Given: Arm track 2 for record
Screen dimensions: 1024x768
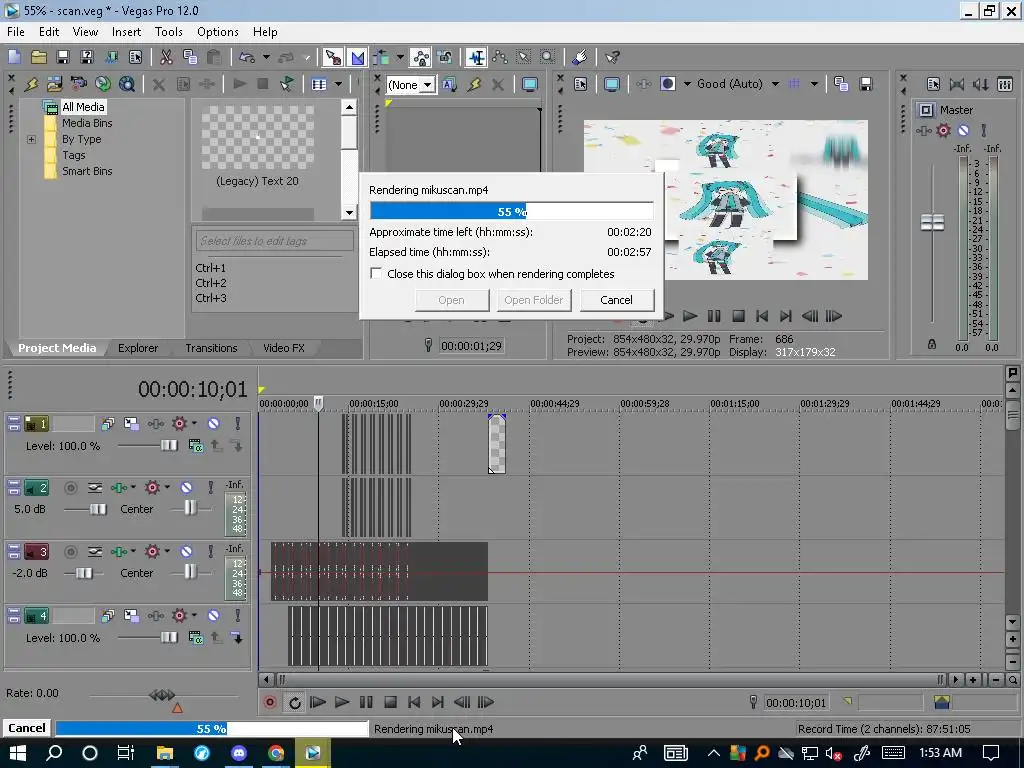Looking at the screenshot, I should (x=71, y=488).
